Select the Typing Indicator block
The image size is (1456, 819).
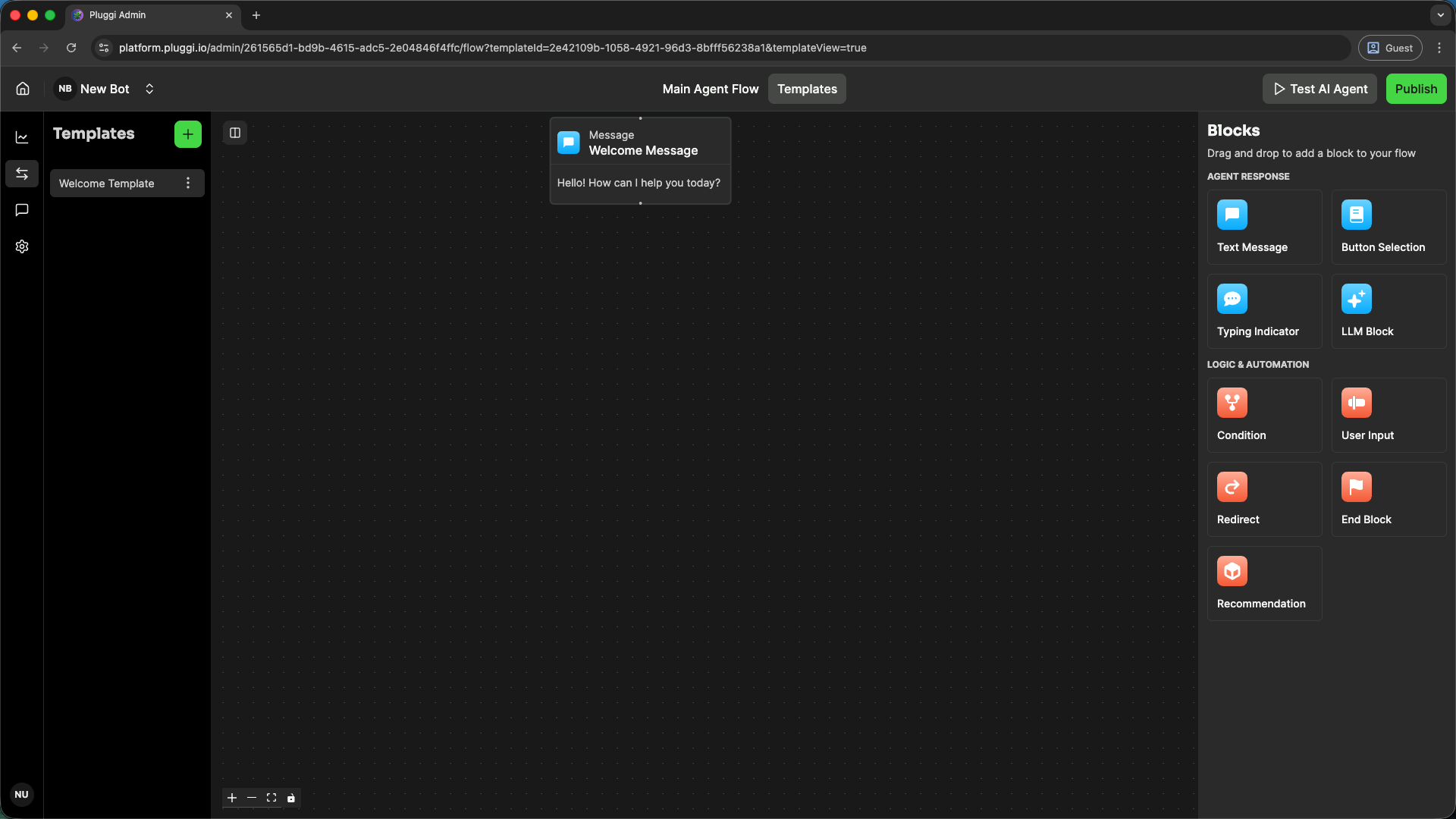coord(1263,311)
